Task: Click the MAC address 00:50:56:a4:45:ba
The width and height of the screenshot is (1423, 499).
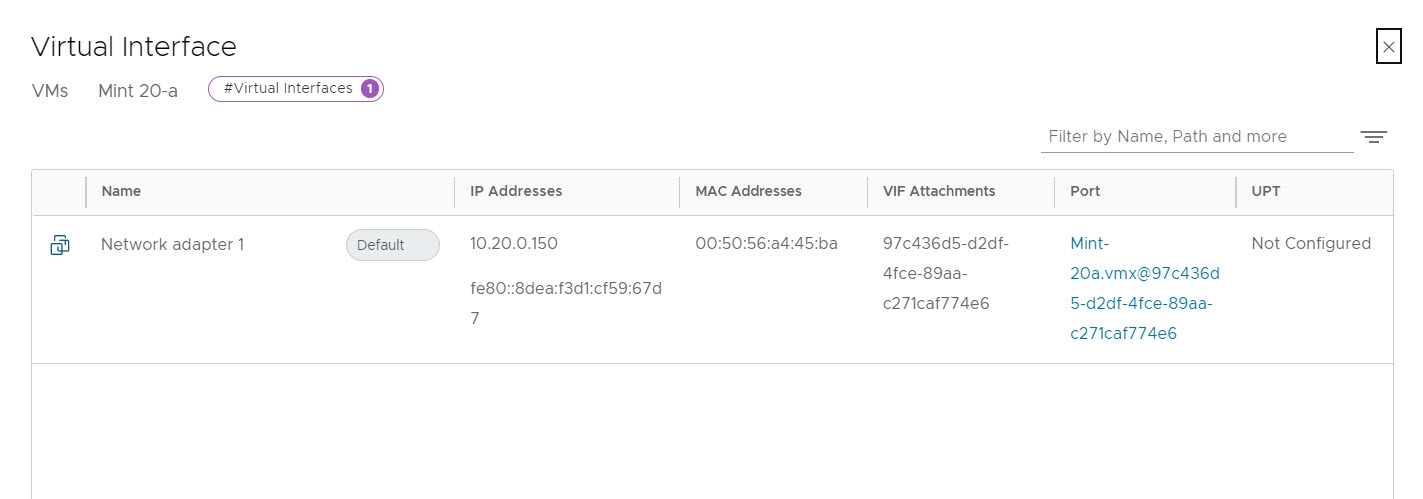Action: [766, 243]
